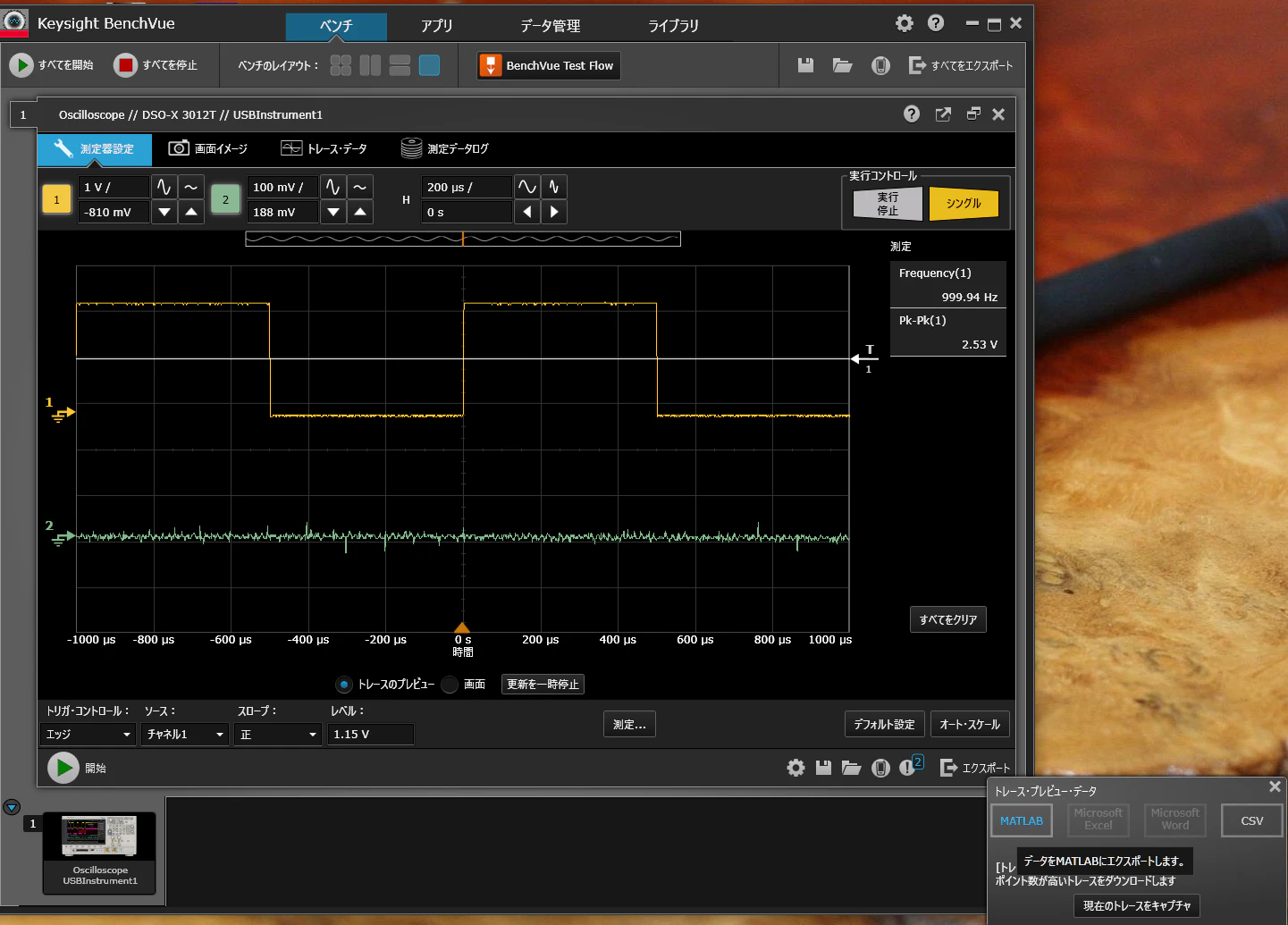Toggle the 実行 停止 run control button
The height and width of the screenshot is (925, 1288).
point(888,204)
